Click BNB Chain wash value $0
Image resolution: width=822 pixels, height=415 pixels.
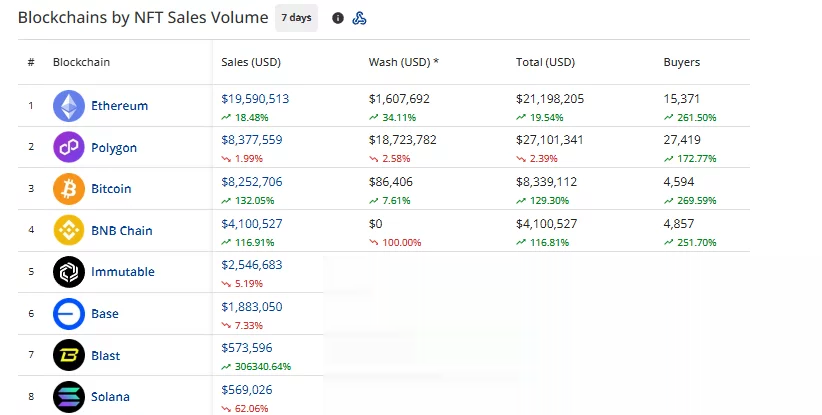375,224
